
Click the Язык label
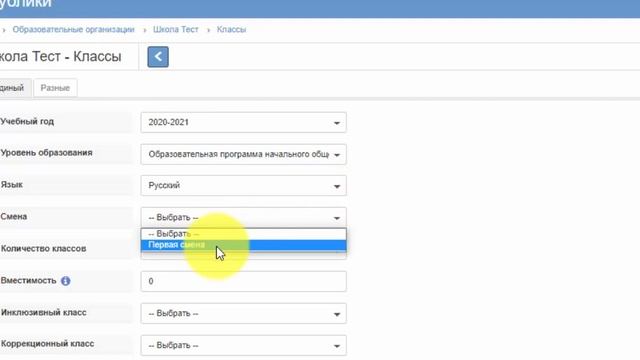point(11,184)
